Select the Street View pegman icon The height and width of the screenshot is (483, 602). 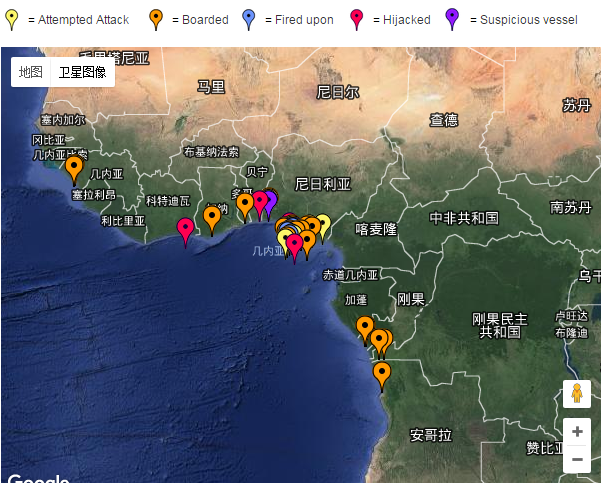click(577, 394)
